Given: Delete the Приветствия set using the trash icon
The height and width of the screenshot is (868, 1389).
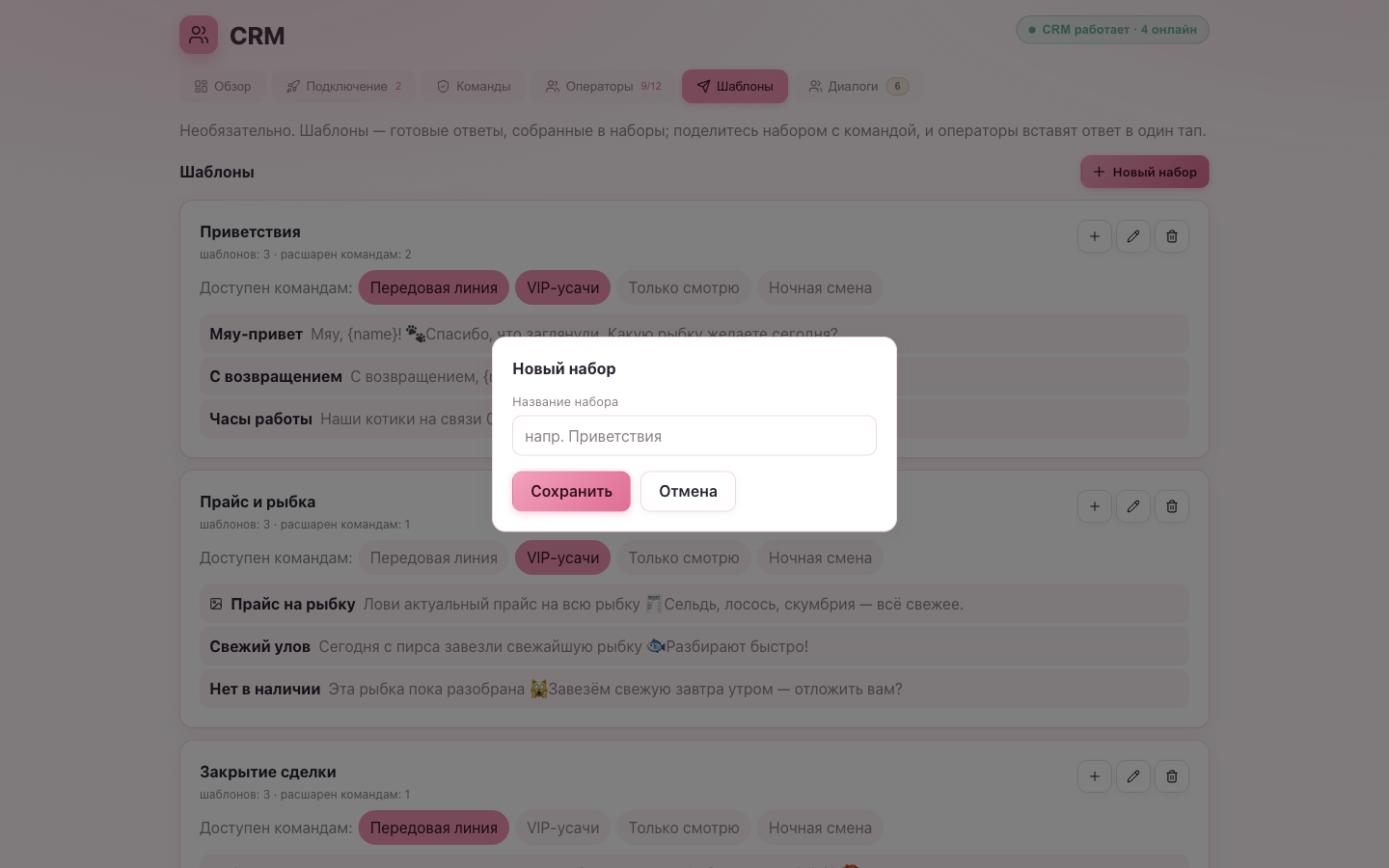Looking at the screenshot, I should (1172, 236).
